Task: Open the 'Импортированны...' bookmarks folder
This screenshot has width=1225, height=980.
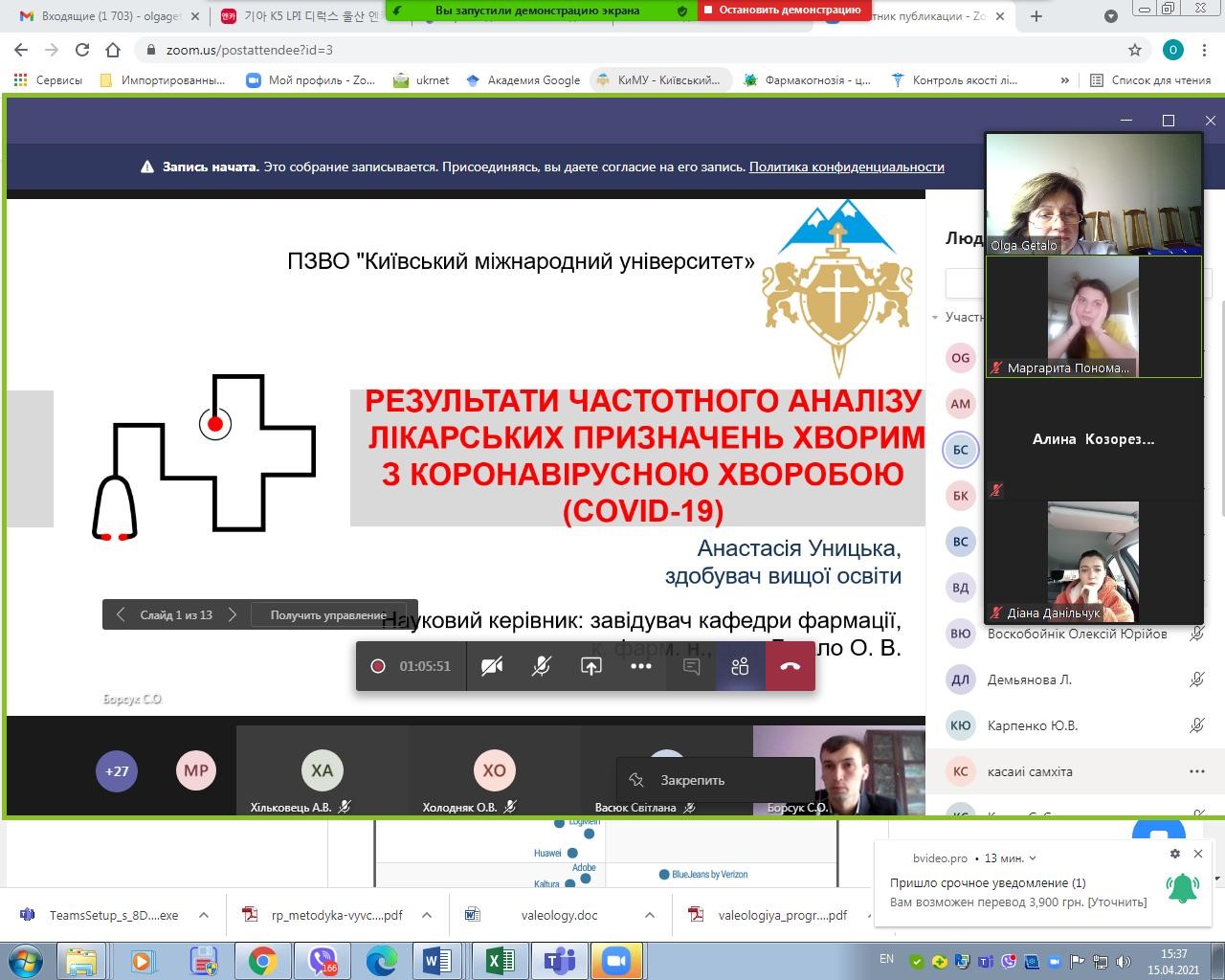Action: (x=162, y=80)
